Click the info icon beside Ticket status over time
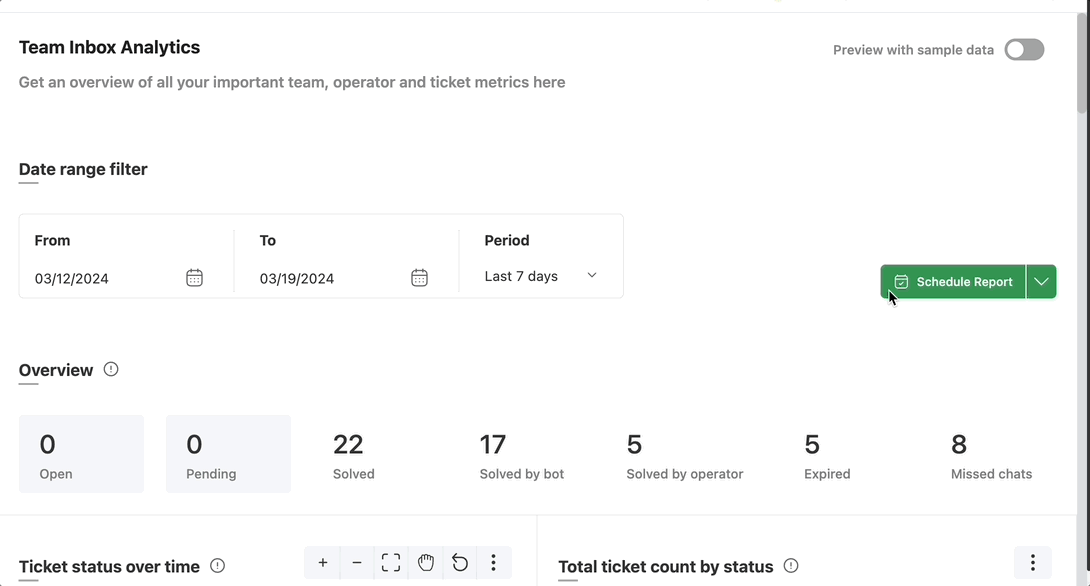 (x=218, y=566)
